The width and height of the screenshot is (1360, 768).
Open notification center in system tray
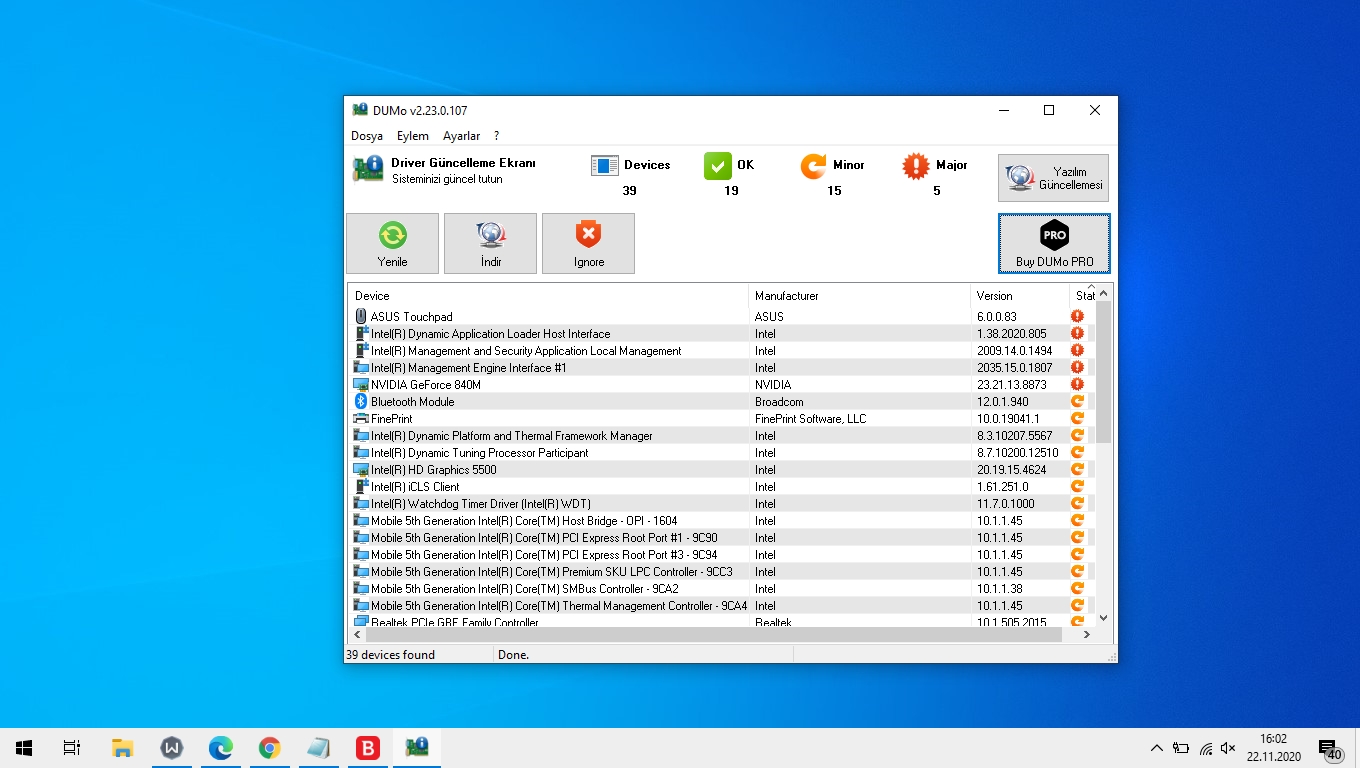(x=1330, y=749)
